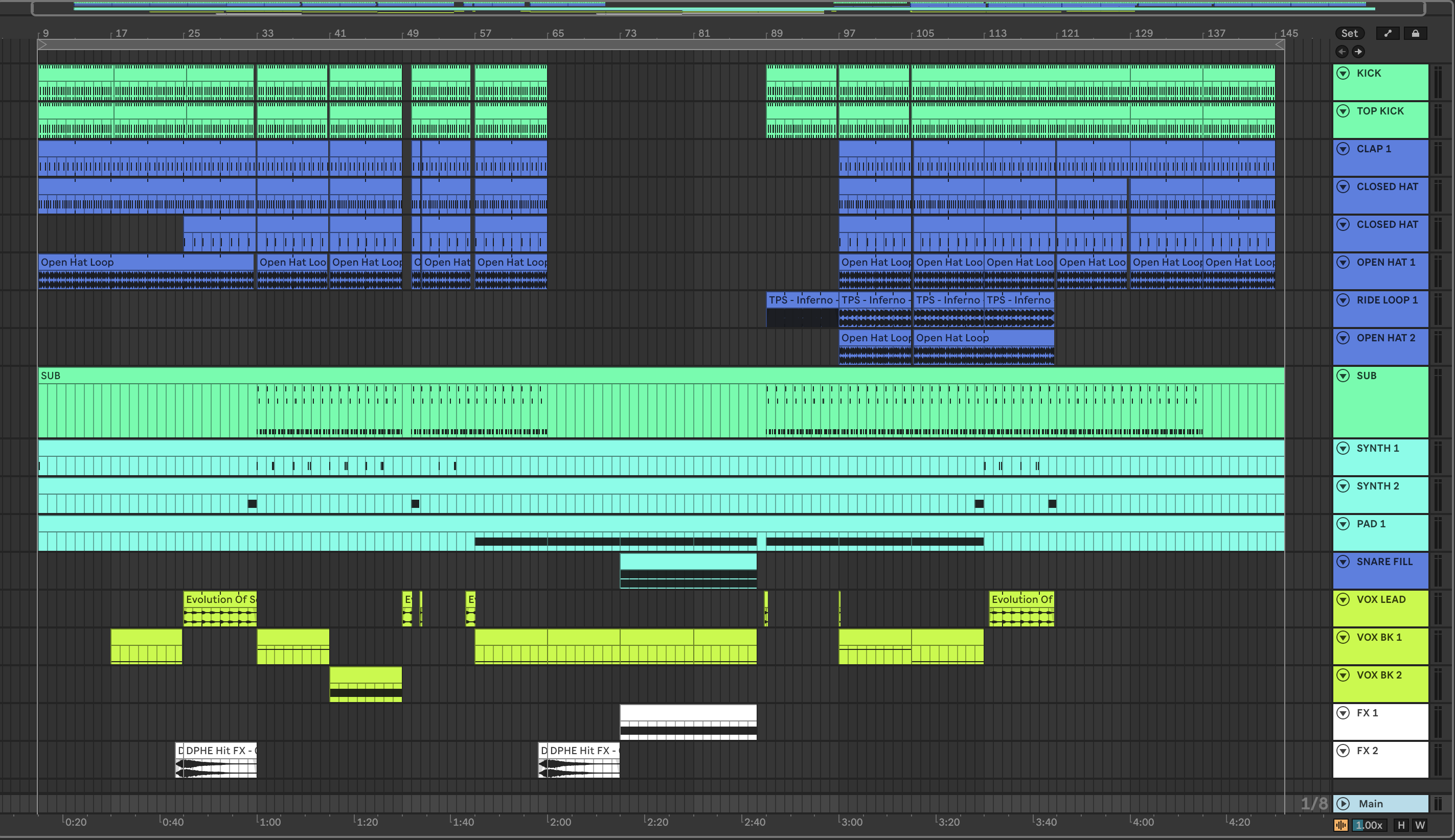This screenshot has width=1455, height=840.
Task: Toggle the automation mode icon
Action: point(1388,33)
